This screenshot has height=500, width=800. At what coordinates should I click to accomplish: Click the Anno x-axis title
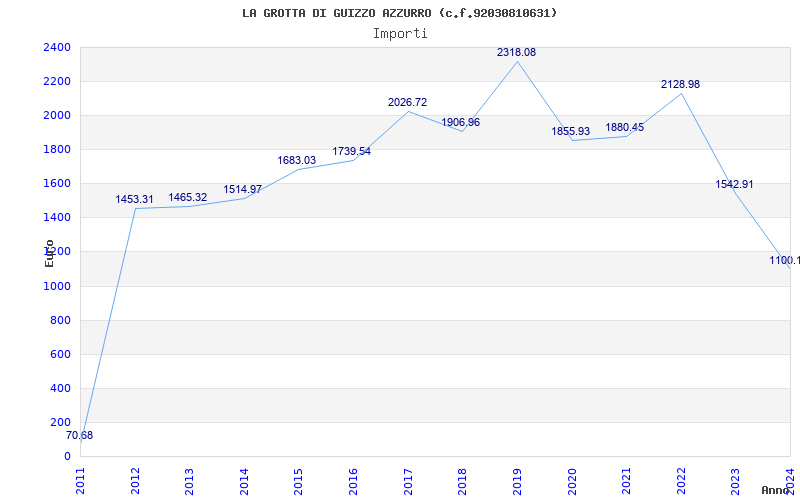point(776,490)
